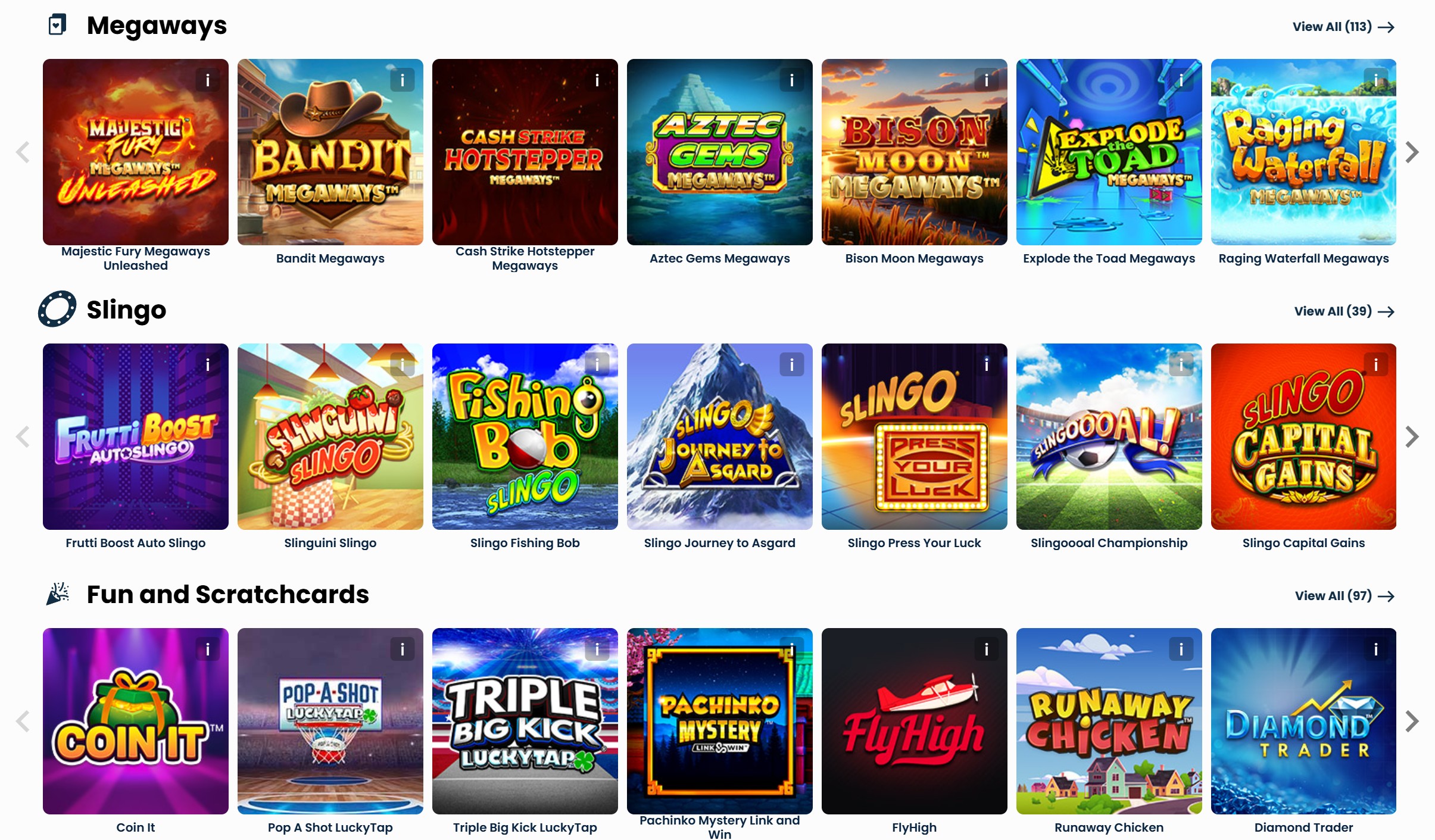Image resolution: width=1435 pixels, height=840 pixels.
Task: Click info icon on Diamond Trader
Action: click(x=1376, y=649)
